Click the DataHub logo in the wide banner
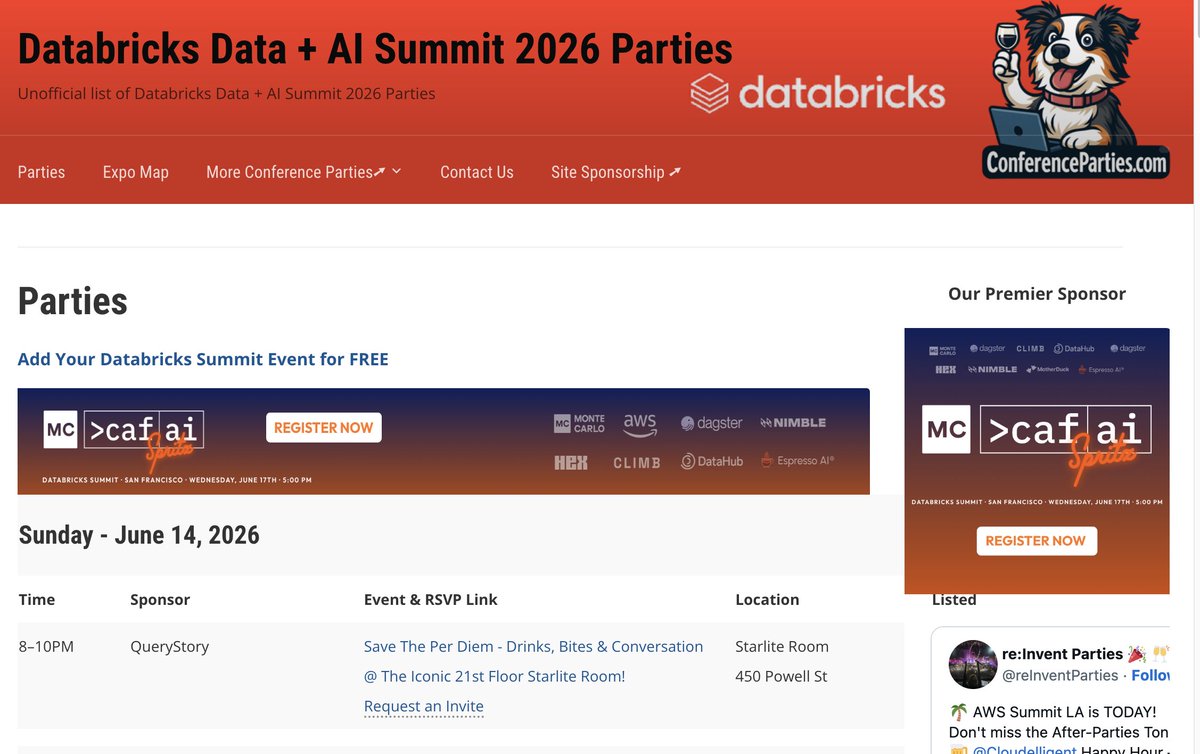Viewport: 1200px width, 754px height. [712, 461]
